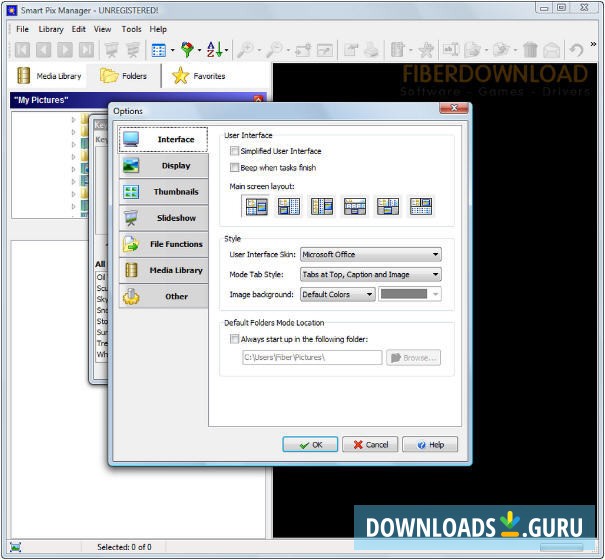The width and height of the screenshot is (605, 560).
Task: Click the view mode table icon in toolbar
Action: [x=159, y=50]
